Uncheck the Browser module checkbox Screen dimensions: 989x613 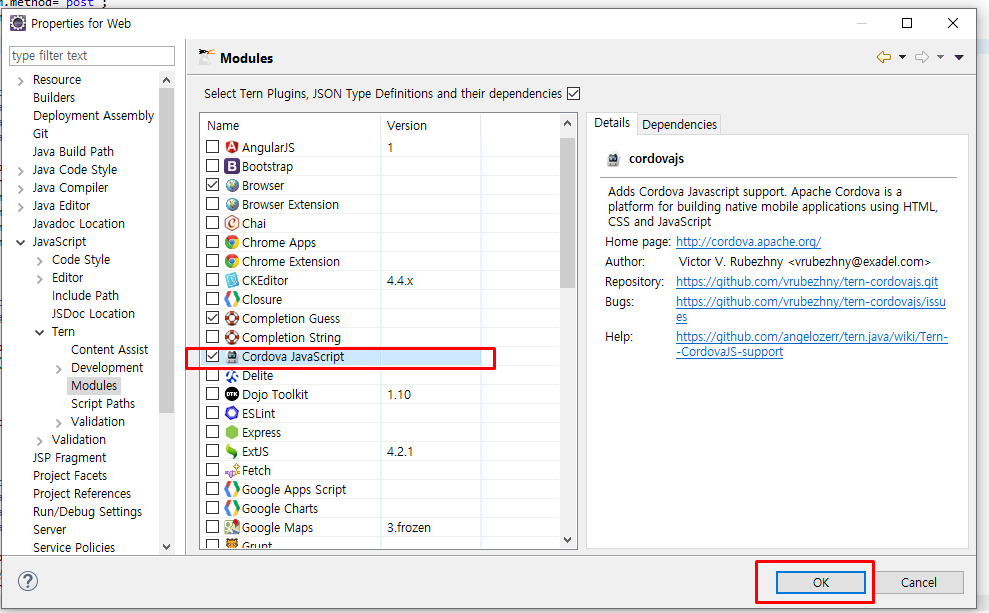213,184
